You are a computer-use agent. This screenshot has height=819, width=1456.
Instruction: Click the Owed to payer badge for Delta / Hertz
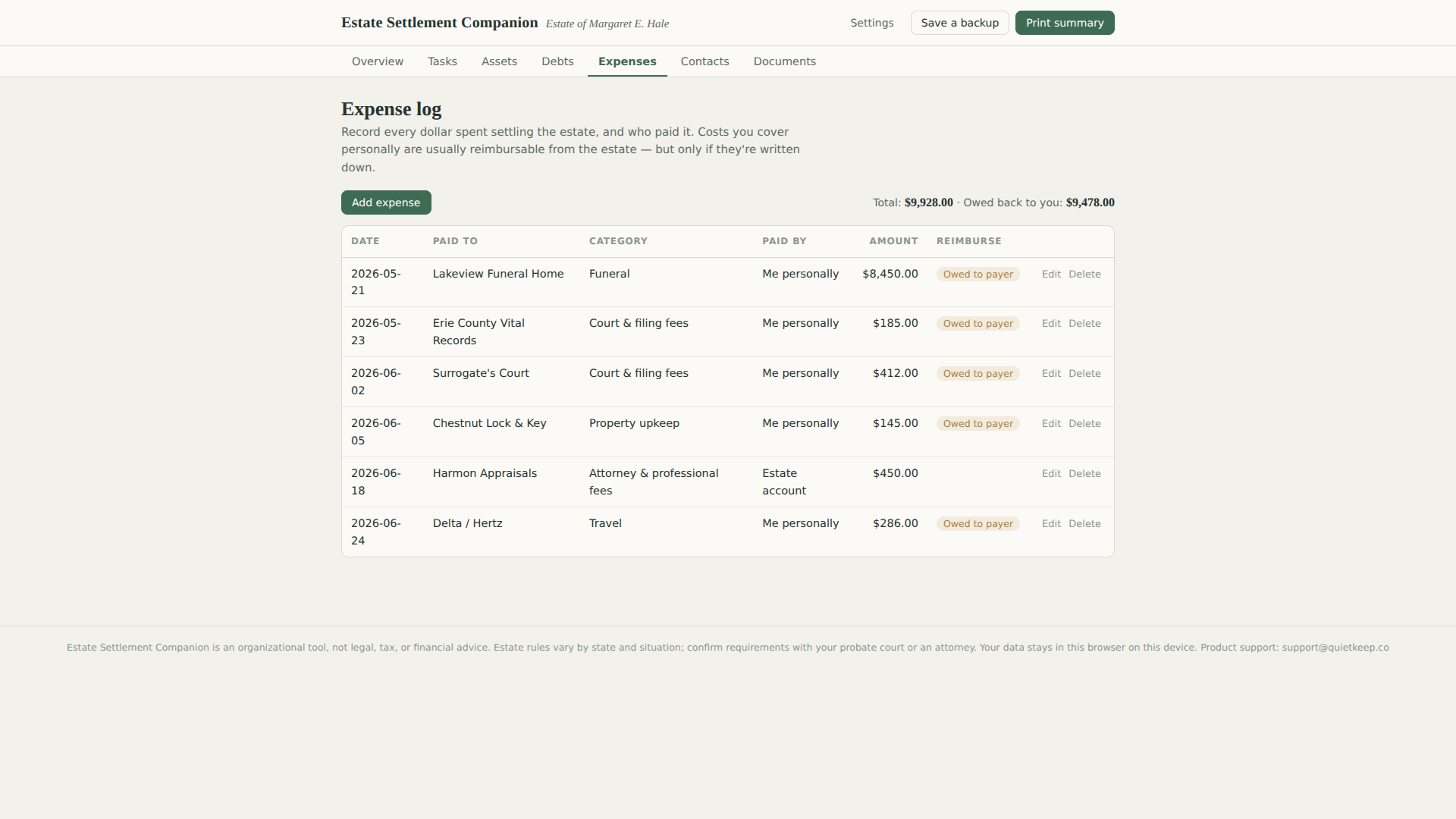[x=977, y=524]
